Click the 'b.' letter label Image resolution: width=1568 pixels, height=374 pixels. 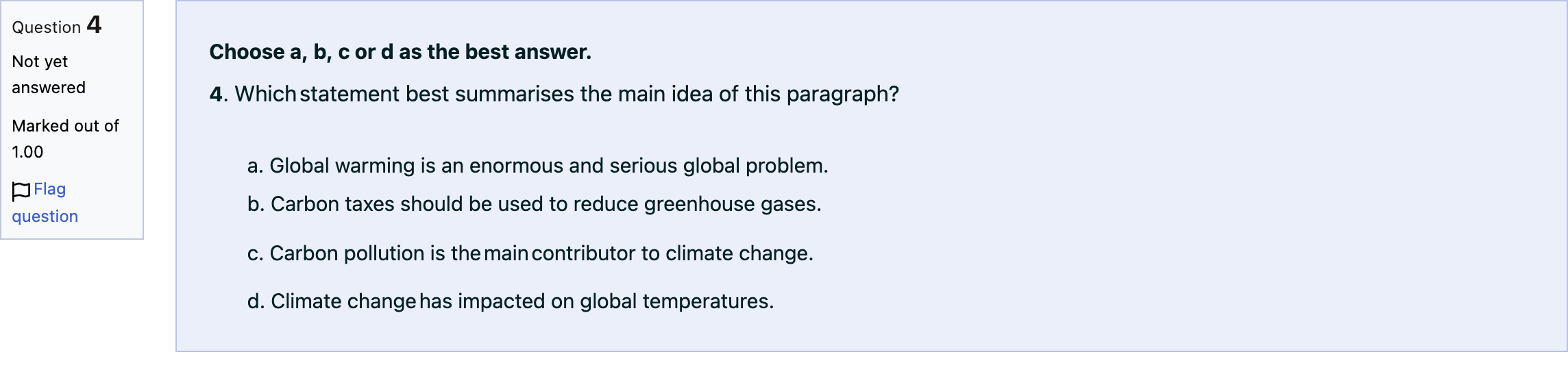coord(256,204)
